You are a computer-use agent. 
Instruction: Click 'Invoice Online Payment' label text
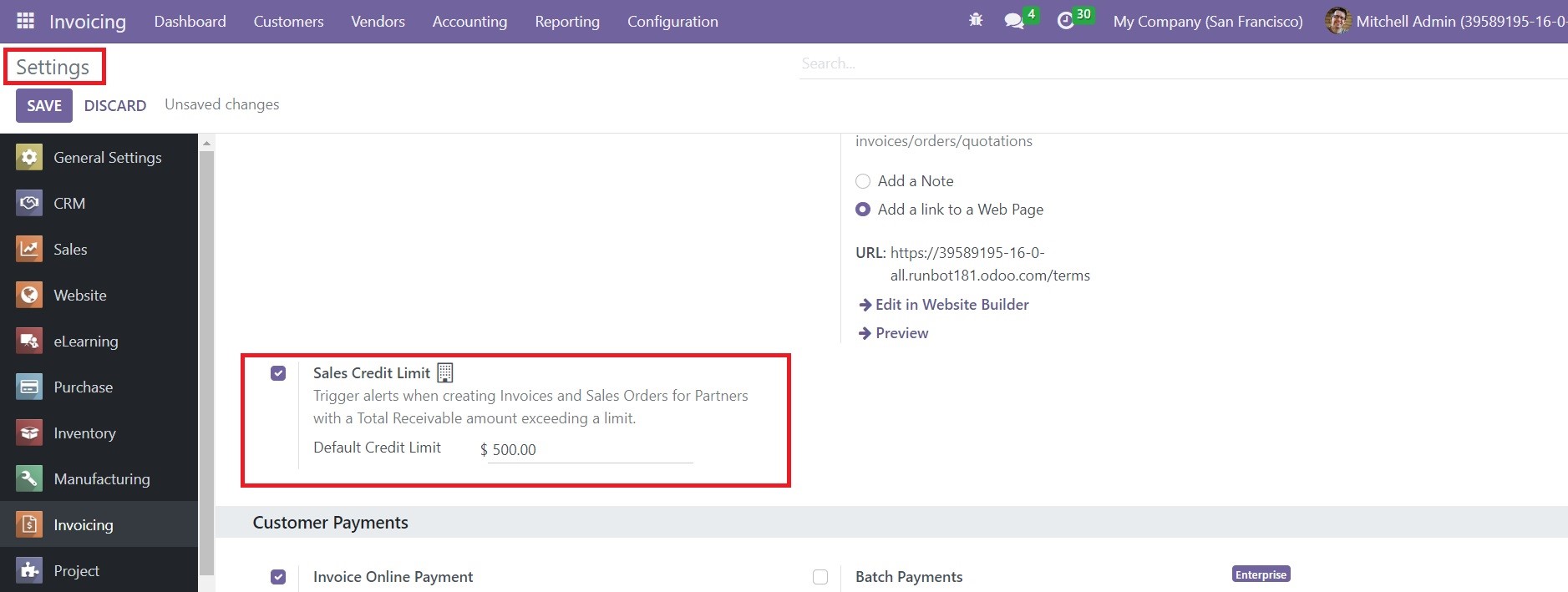[393, 577]
